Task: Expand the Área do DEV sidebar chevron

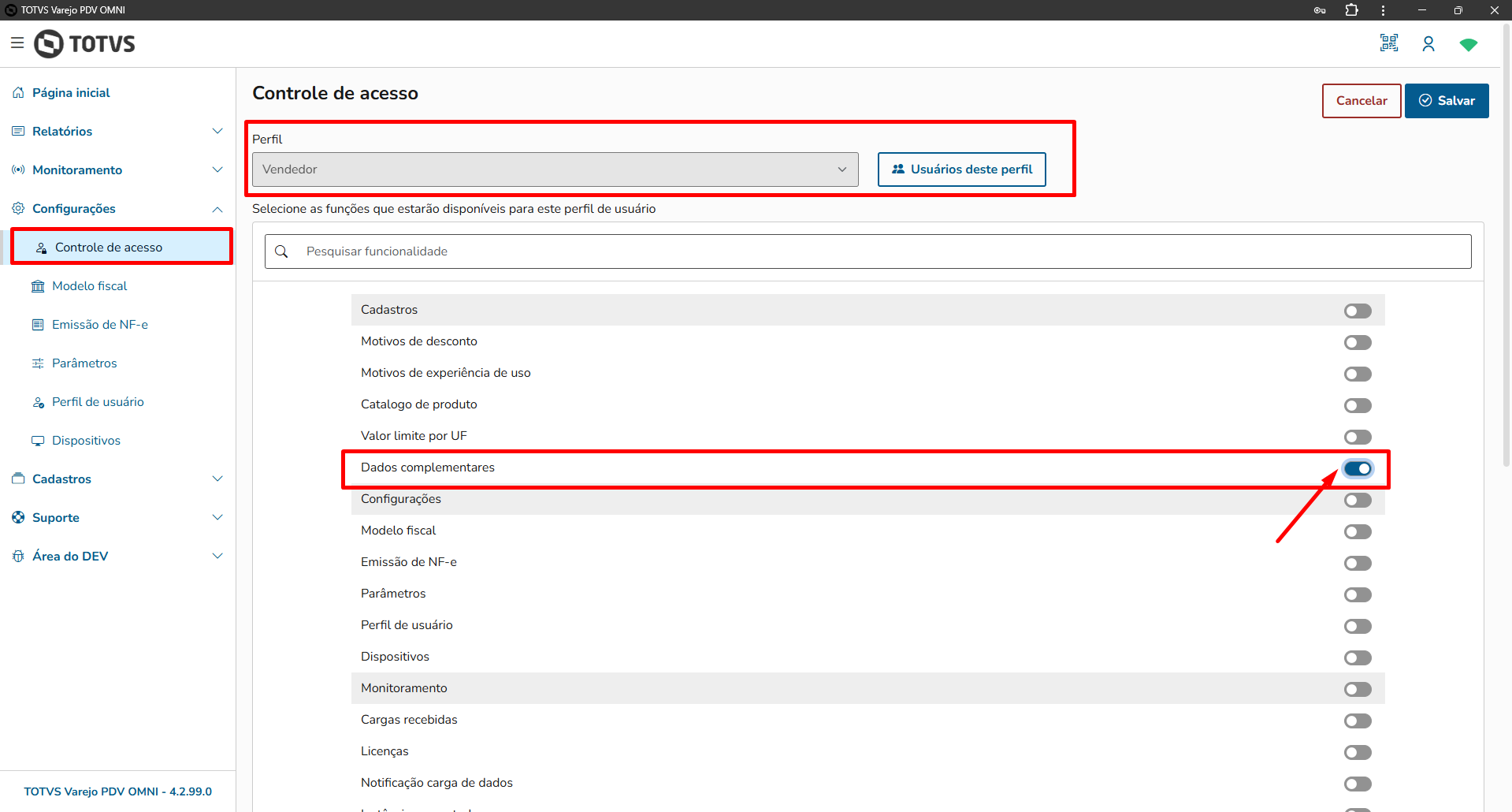Action: click(217, 556)
